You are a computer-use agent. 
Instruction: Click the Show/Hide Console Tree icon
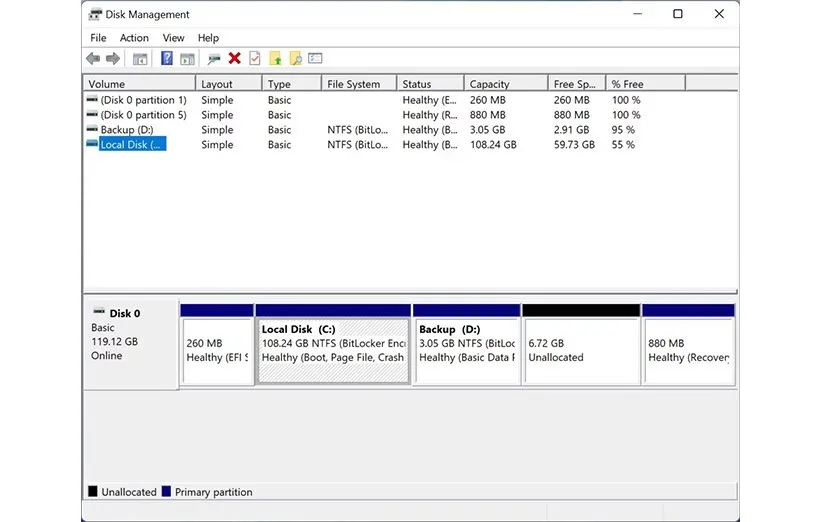[140, 59]
